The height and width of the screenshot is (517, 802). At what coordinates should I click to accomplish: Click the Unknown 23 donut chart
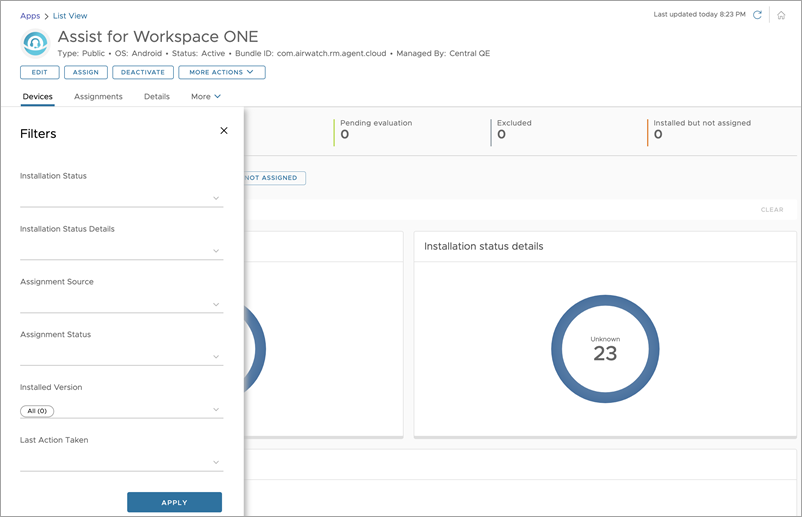tap(605, 349)
